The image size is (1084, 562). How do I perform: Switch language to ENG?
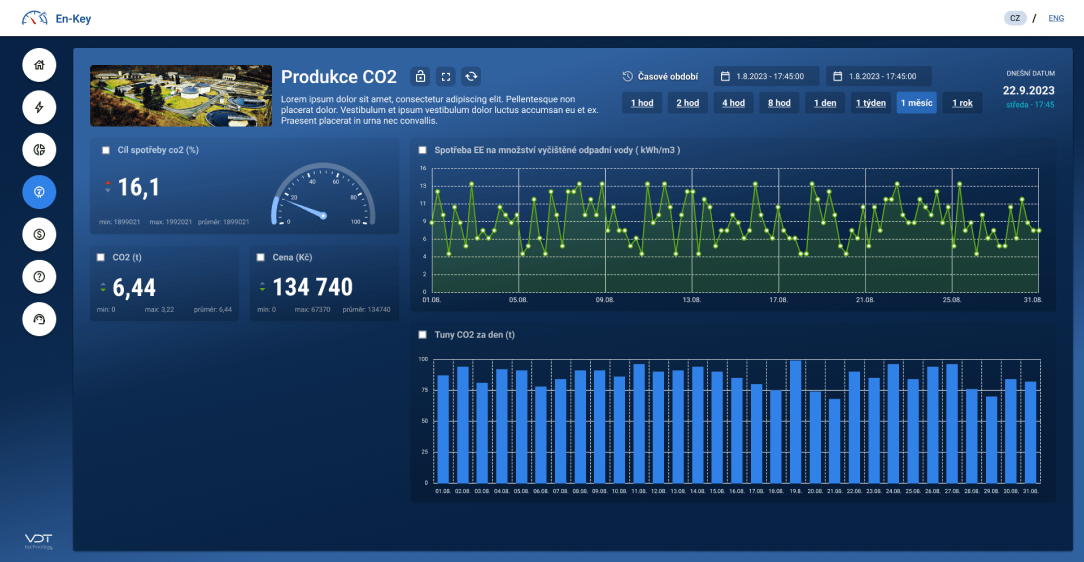click(1056, 18)
